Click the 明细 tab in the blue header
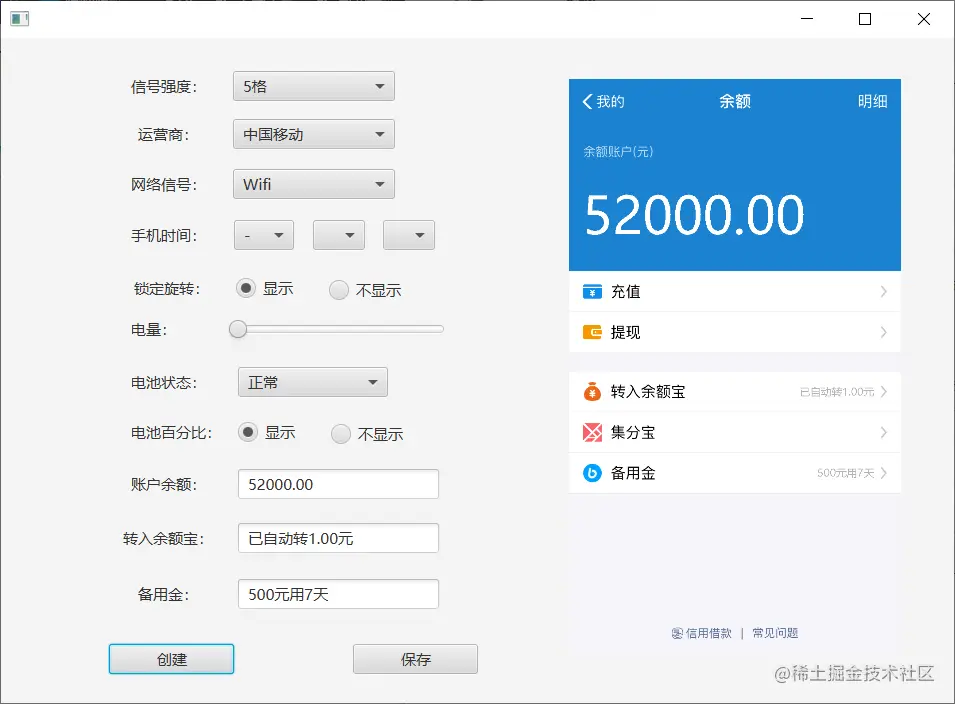The width and height of the screenshot is (955, 704). [872, 102]
